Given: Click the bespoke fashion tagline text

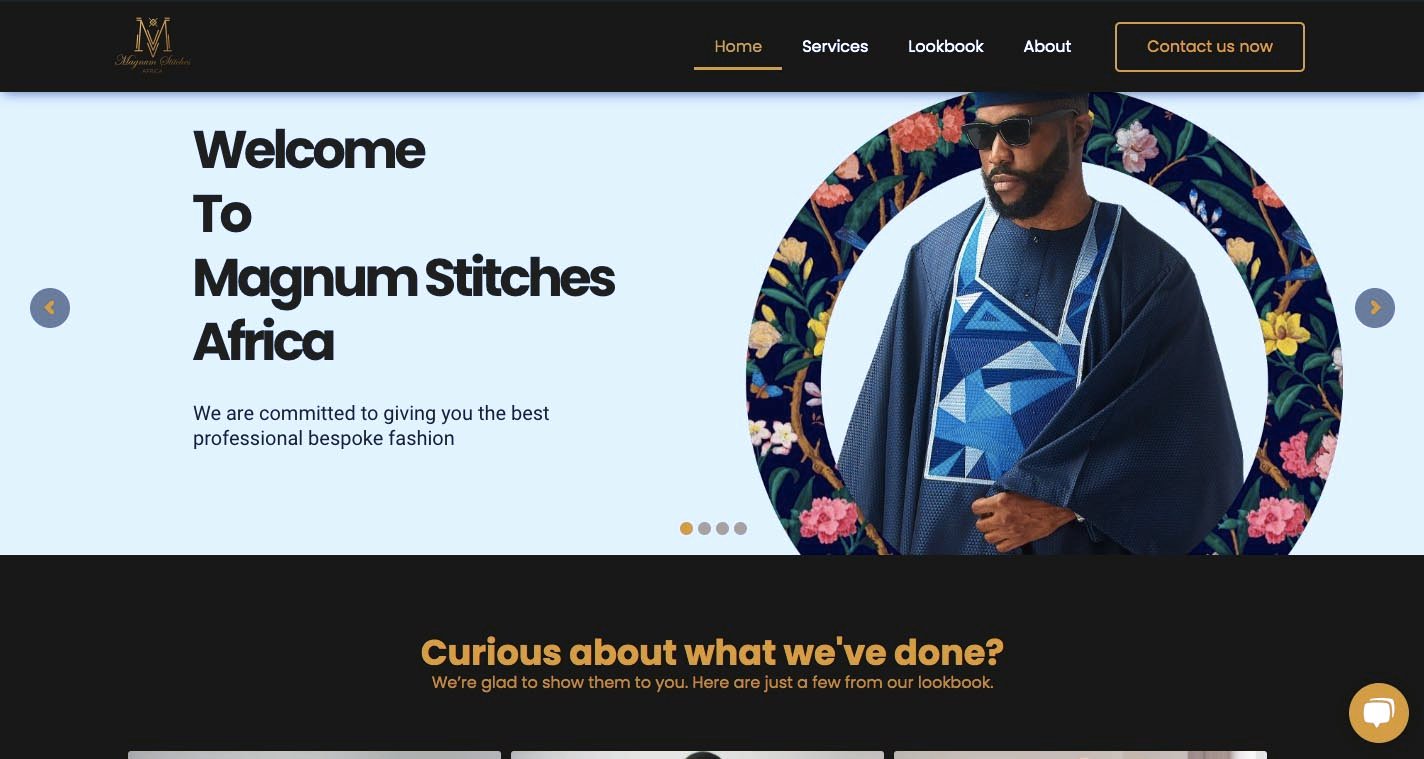Looking at the screenshot, I should (x=371, y=426).
